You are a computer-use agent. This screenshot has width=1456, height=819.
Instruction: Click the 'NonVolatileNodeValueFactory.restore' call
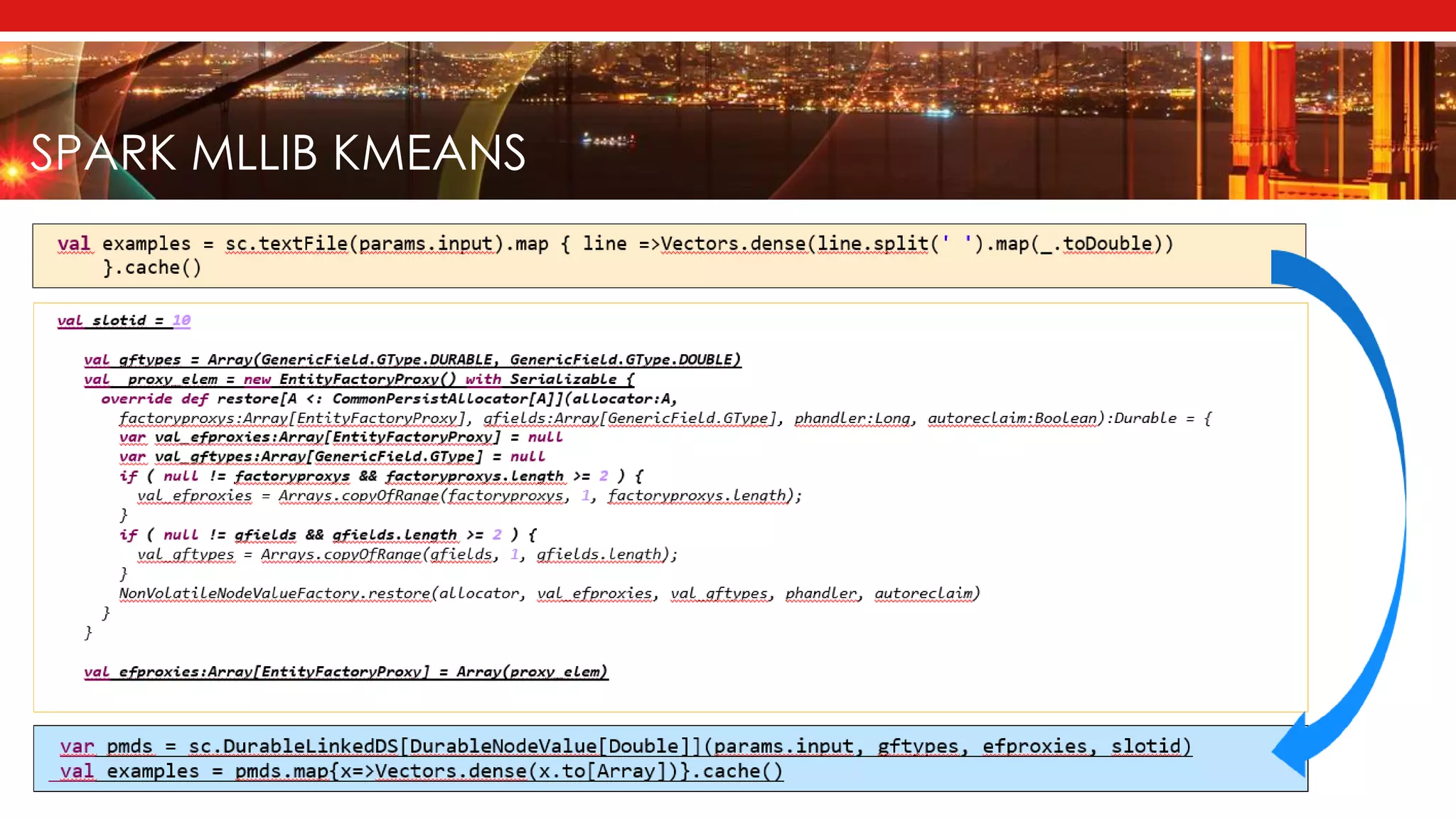pos(274,594)
